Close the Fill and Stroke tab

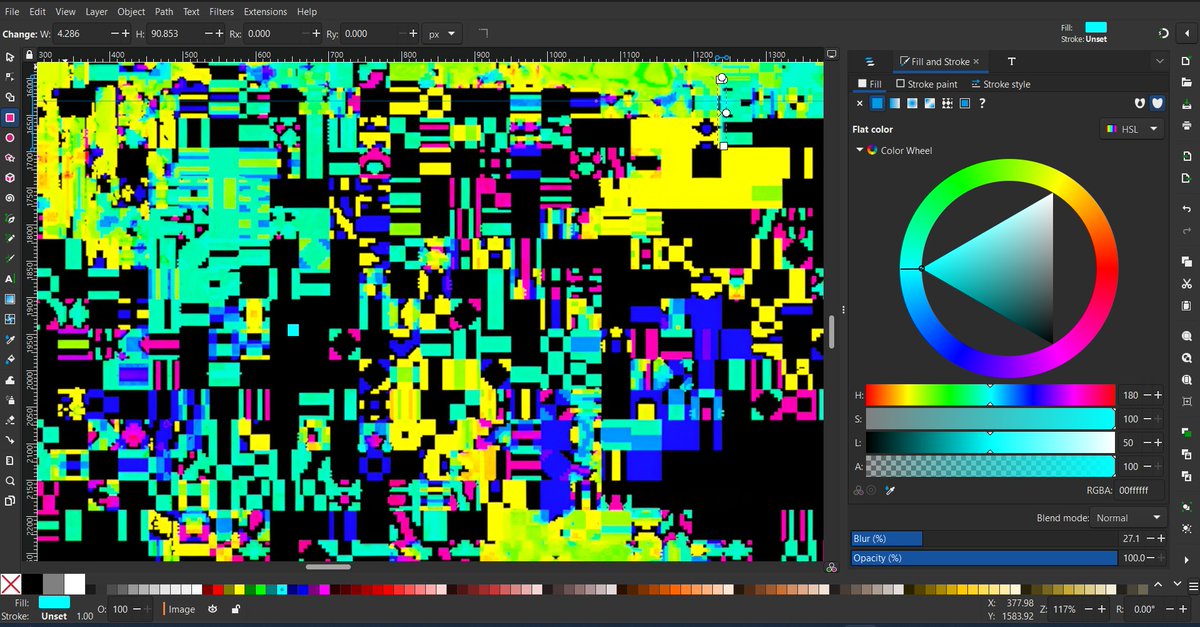pyautogui.click(x=977, y=62)
